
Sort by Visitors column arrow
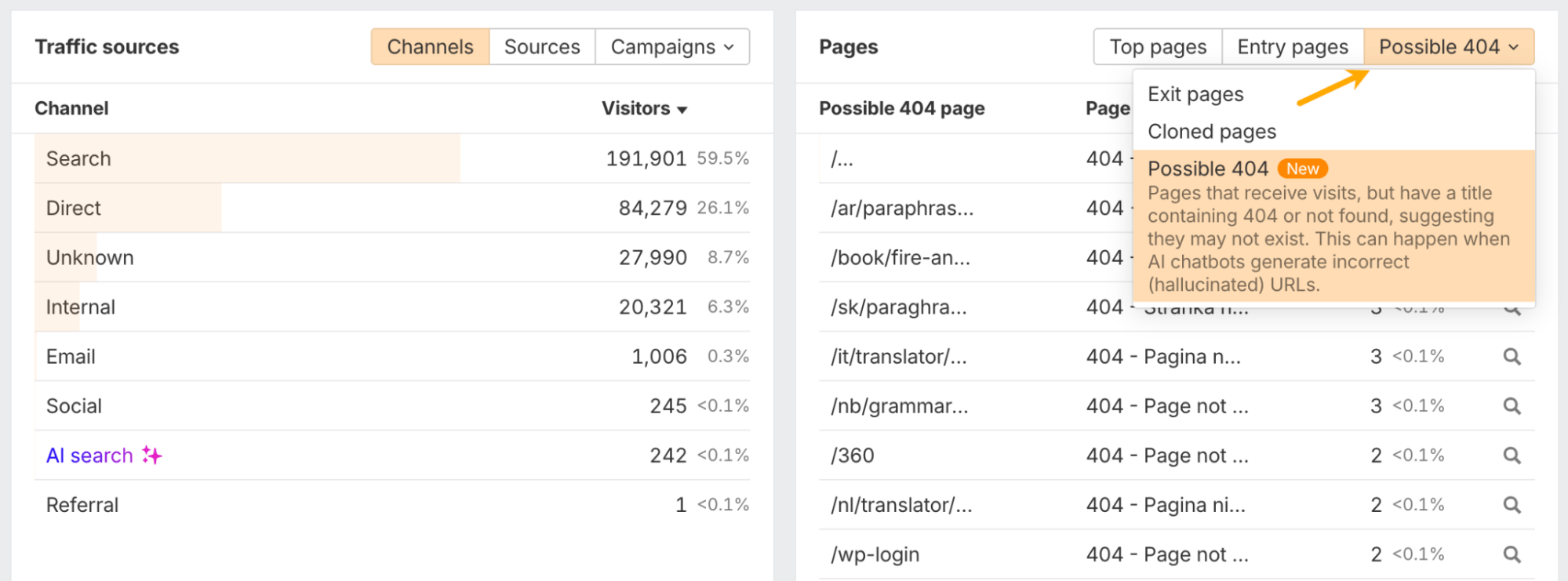click(x=682, y=110)
